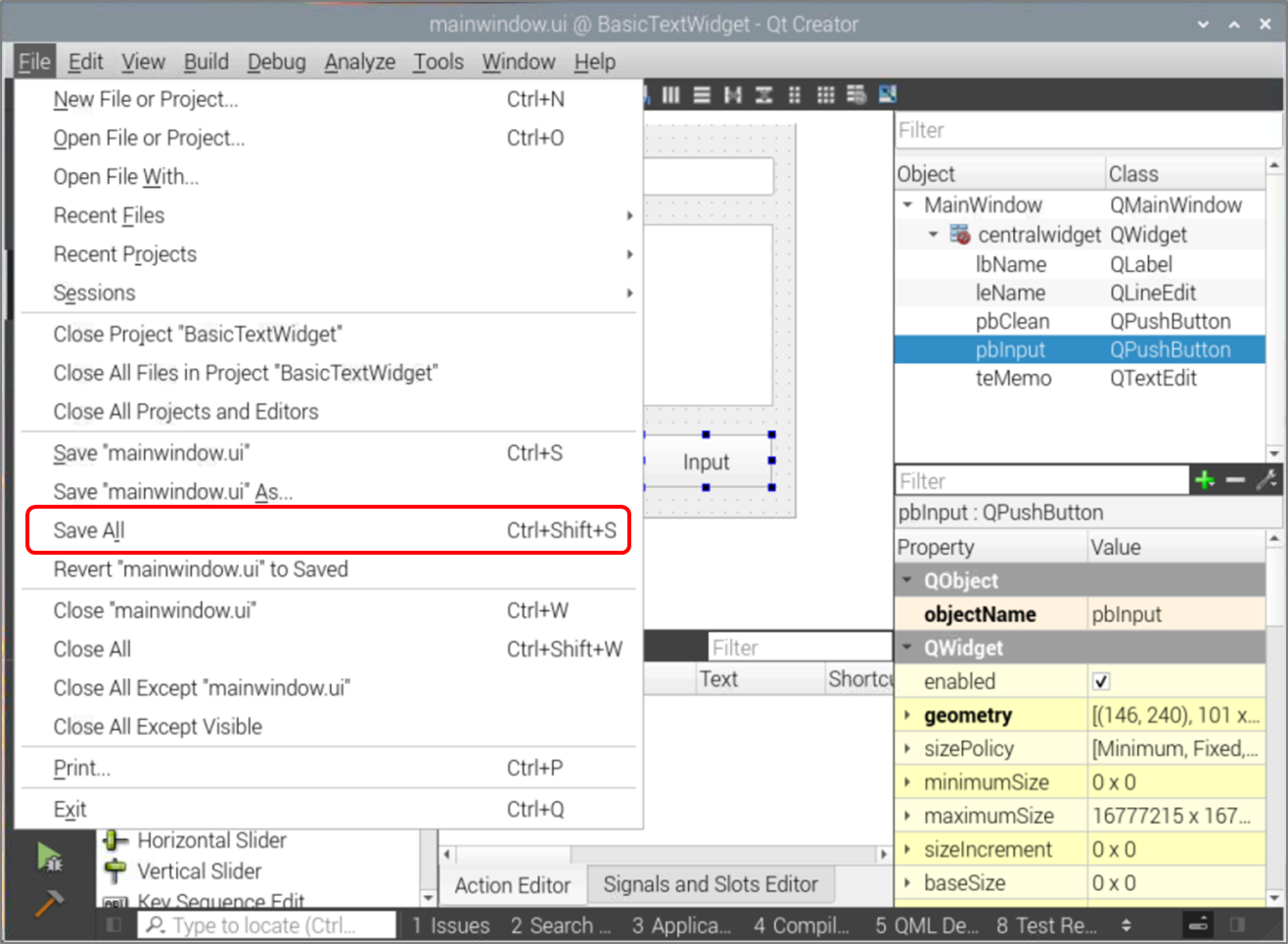Open the 4 Compile Output pane
1288x944 pixels.
802,925
